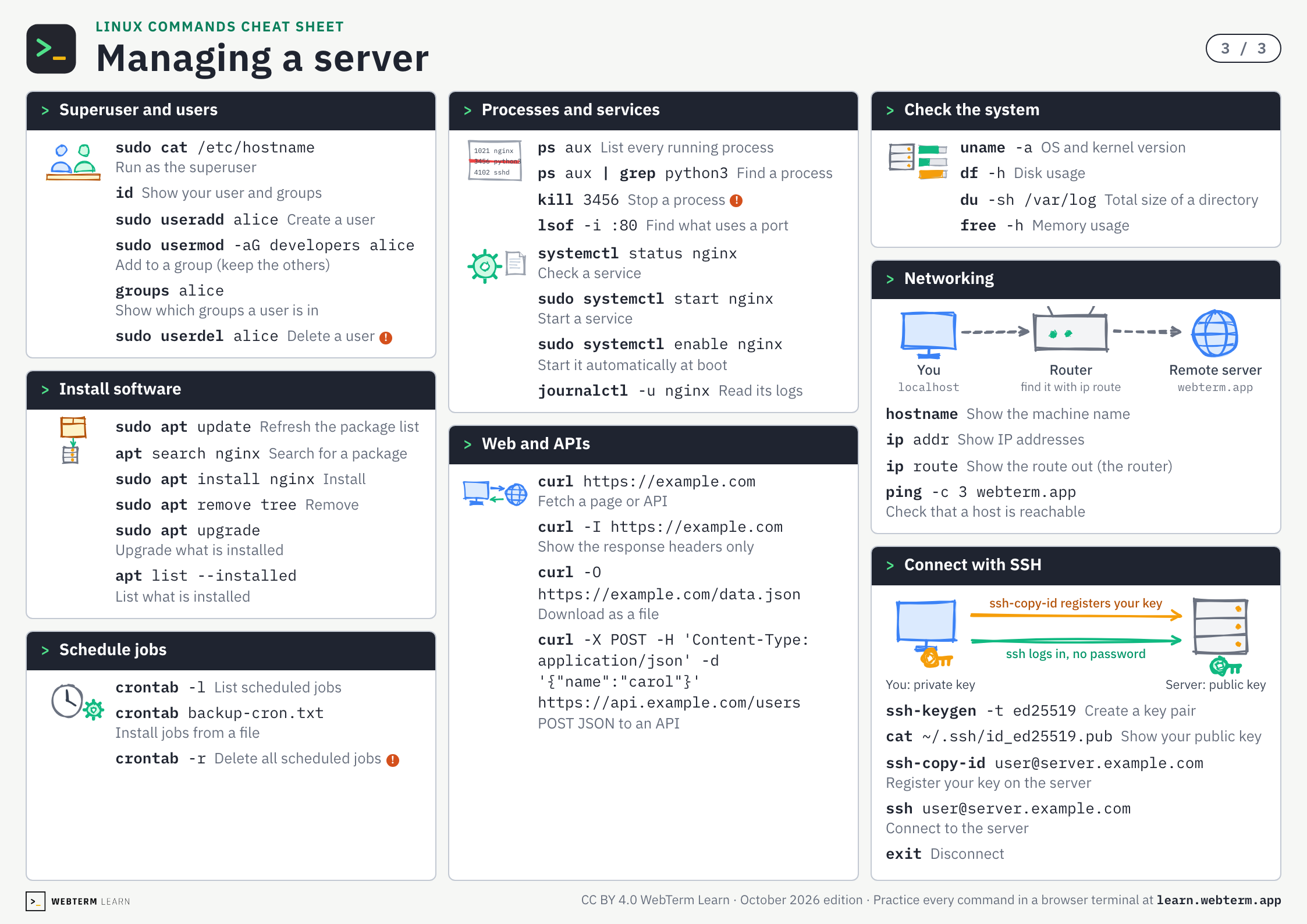This screenshot has width=1307, height=924.
Task: Click the ssh-keygen -t ed25519 command
Action: click(x=981, y=711)
